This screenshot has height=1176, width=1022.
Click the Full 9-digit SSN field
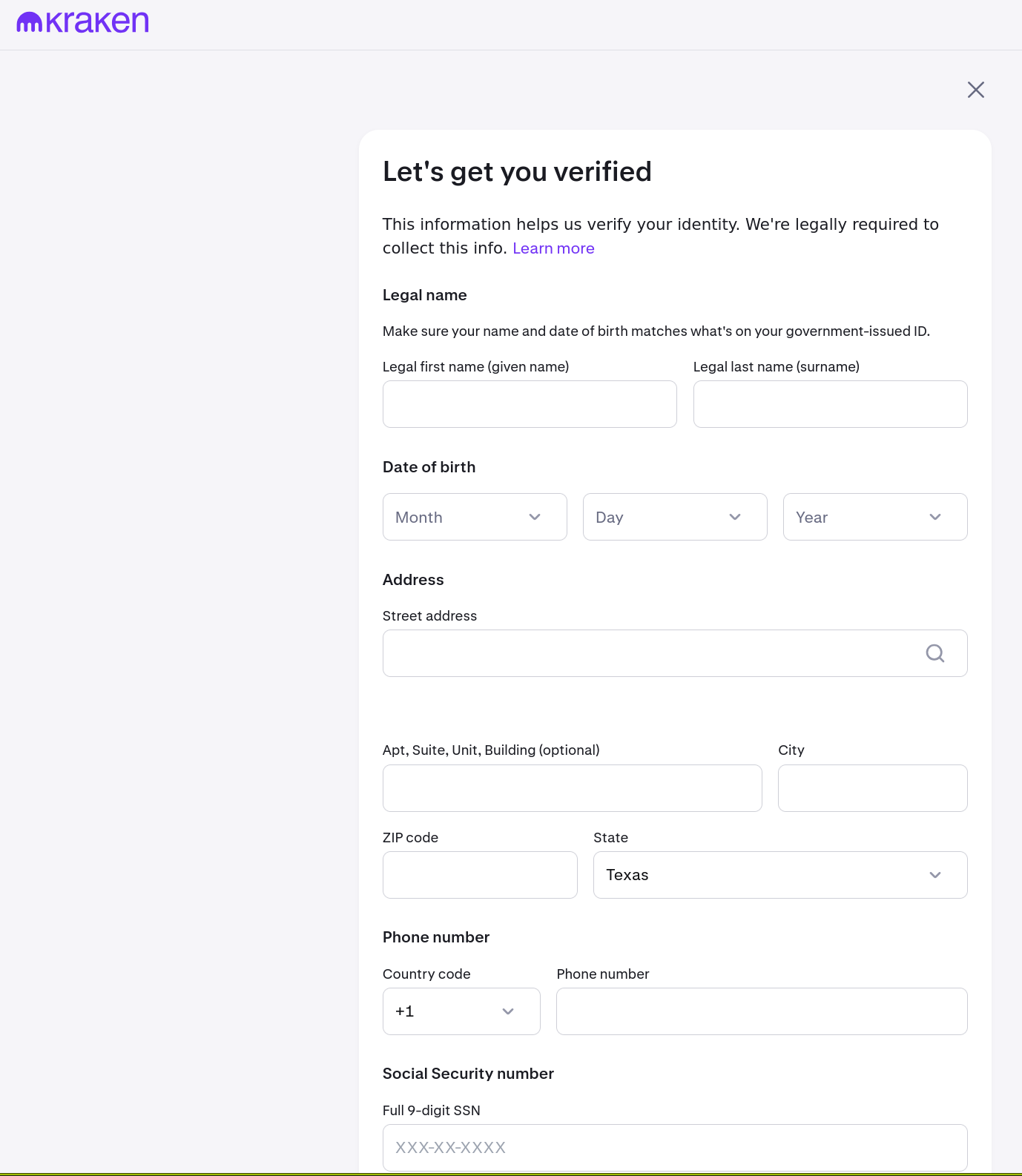pyautogui.click(x=675, y=1148)
